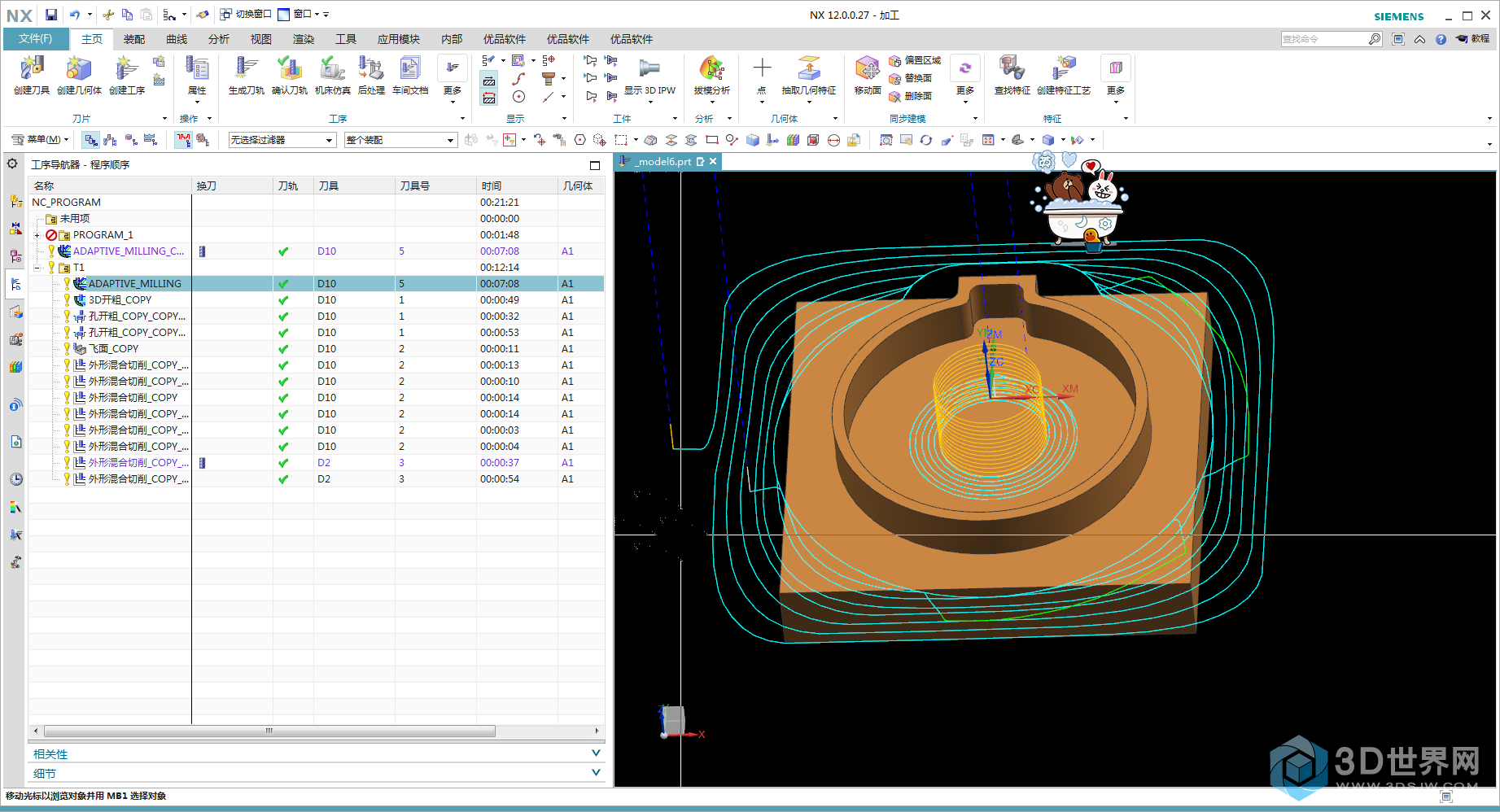Switch to the 应用模块 ribbon tab
This screenshot has height=812, width=1500.
(399, 39)
